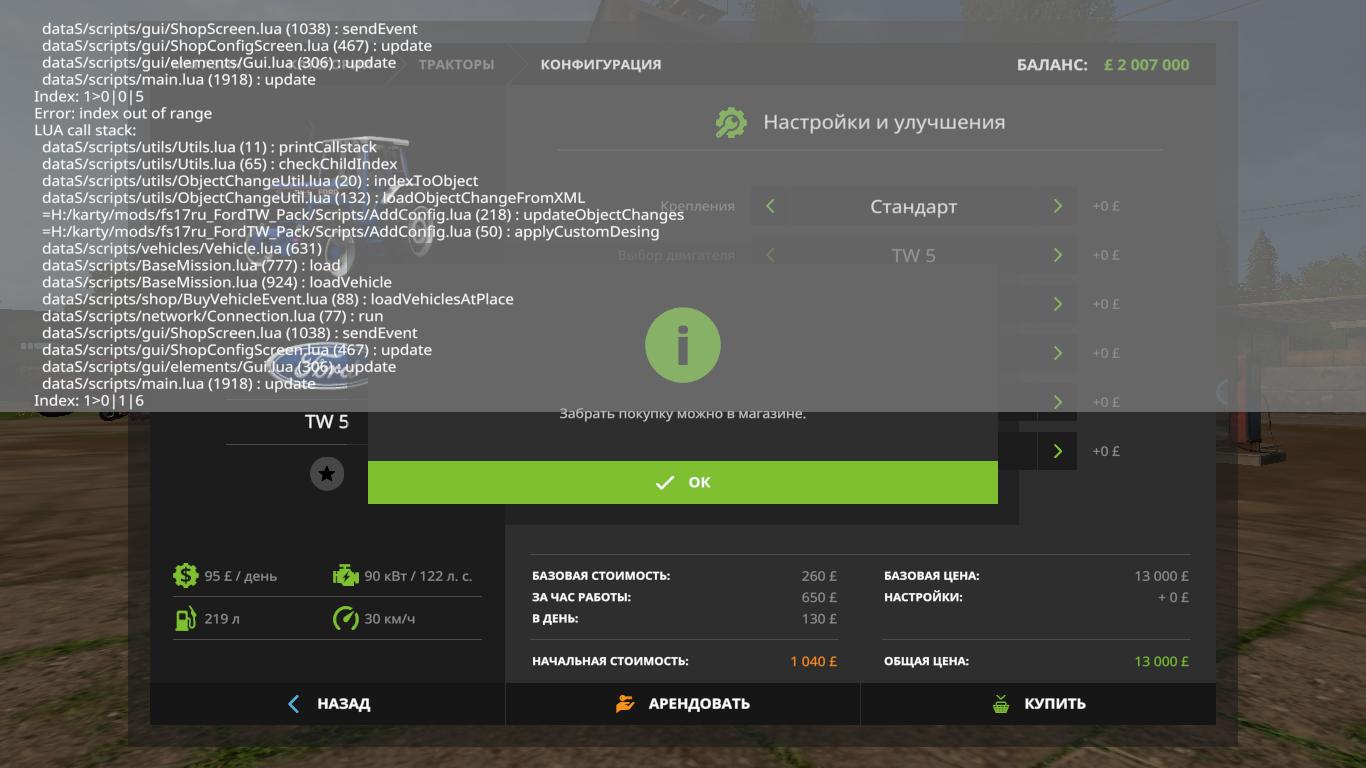Click the daily upkeep money icon
This screenshot has width=1366, height=768.
pyautogui.click(x=185, y=575)
